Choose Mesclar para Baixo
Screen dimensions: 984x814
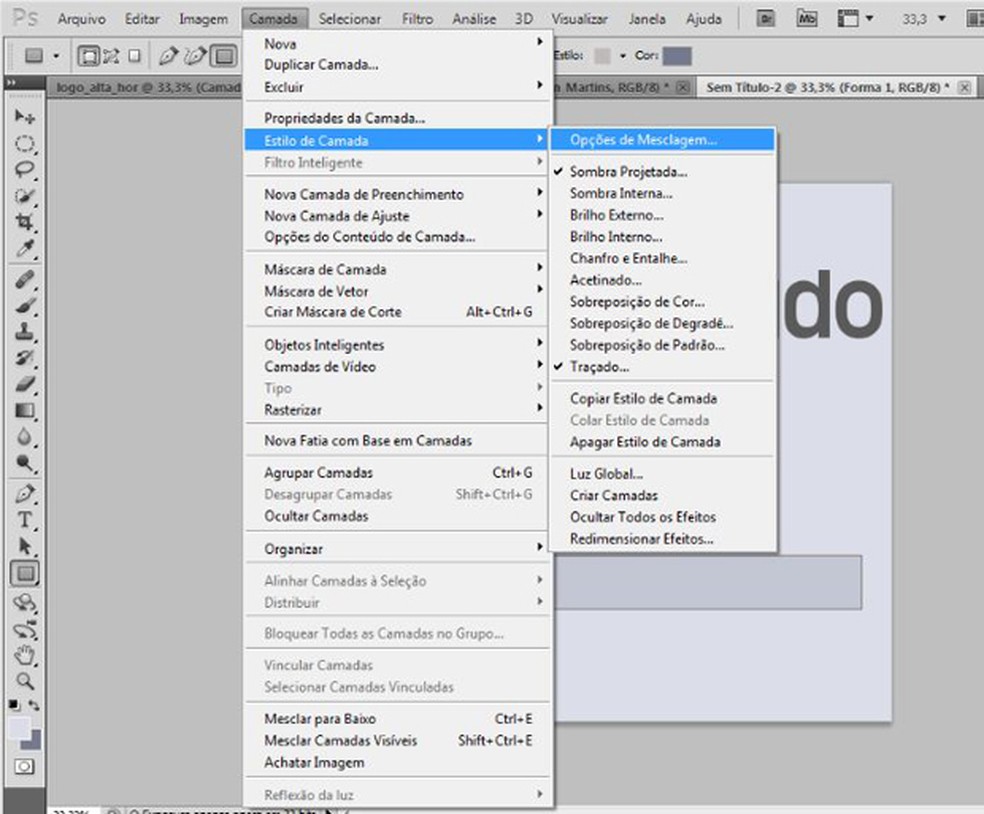[398, 719]
